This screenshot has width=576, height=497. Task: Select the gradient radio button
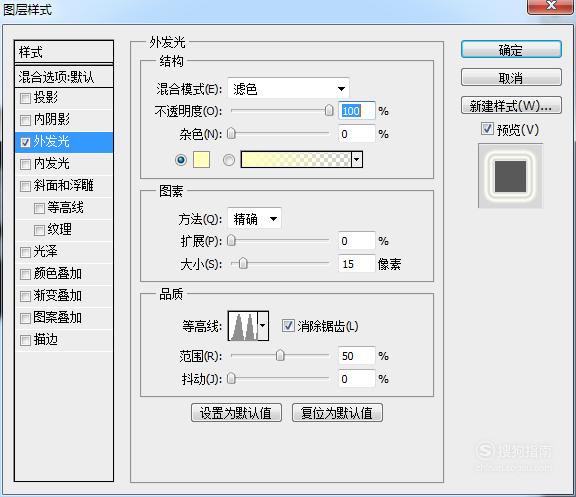(x=229, y=160)
